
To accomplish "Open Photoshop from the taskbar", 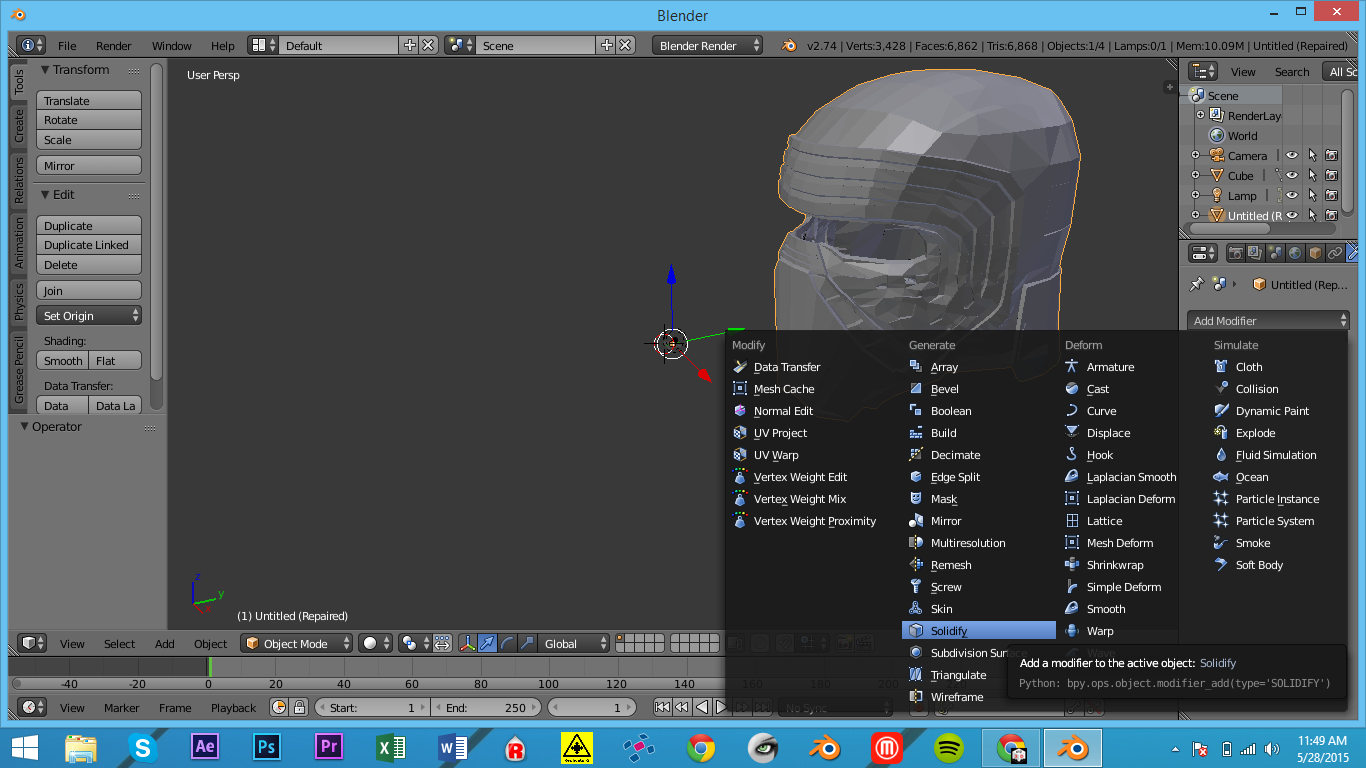I will (266, 747).
